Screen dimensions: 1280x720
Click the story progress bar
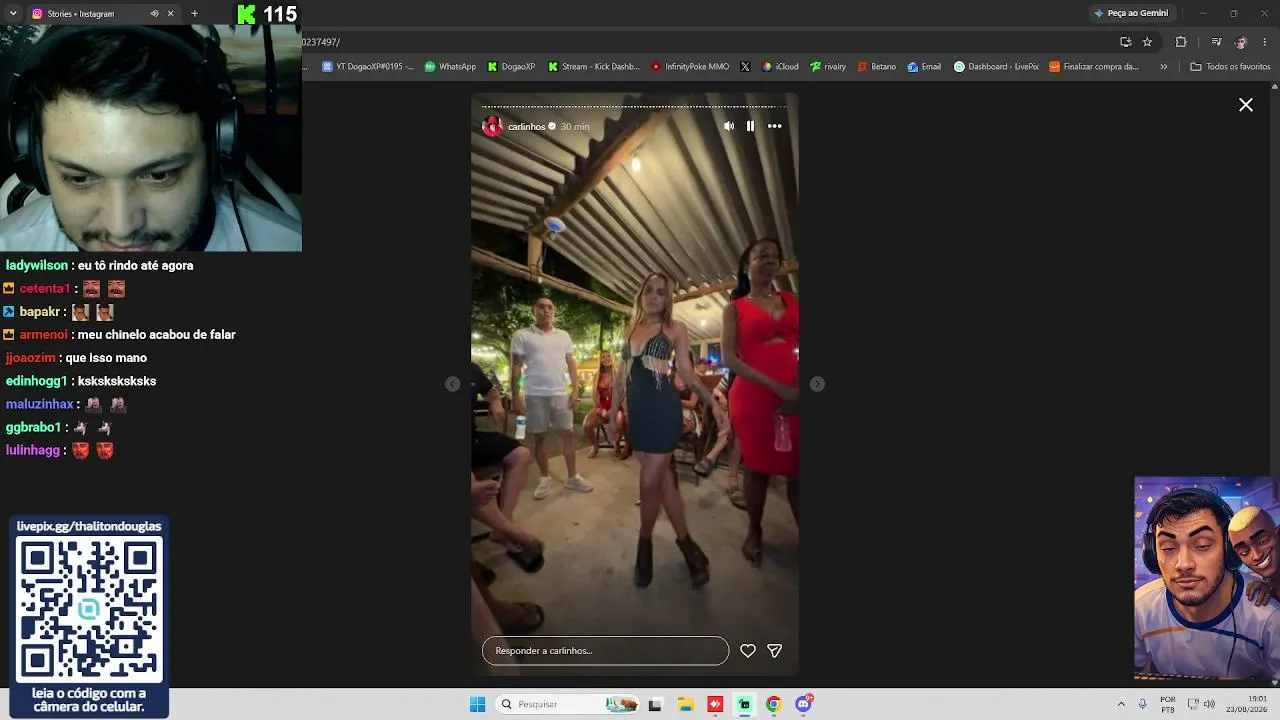click(x=635, y=106)
